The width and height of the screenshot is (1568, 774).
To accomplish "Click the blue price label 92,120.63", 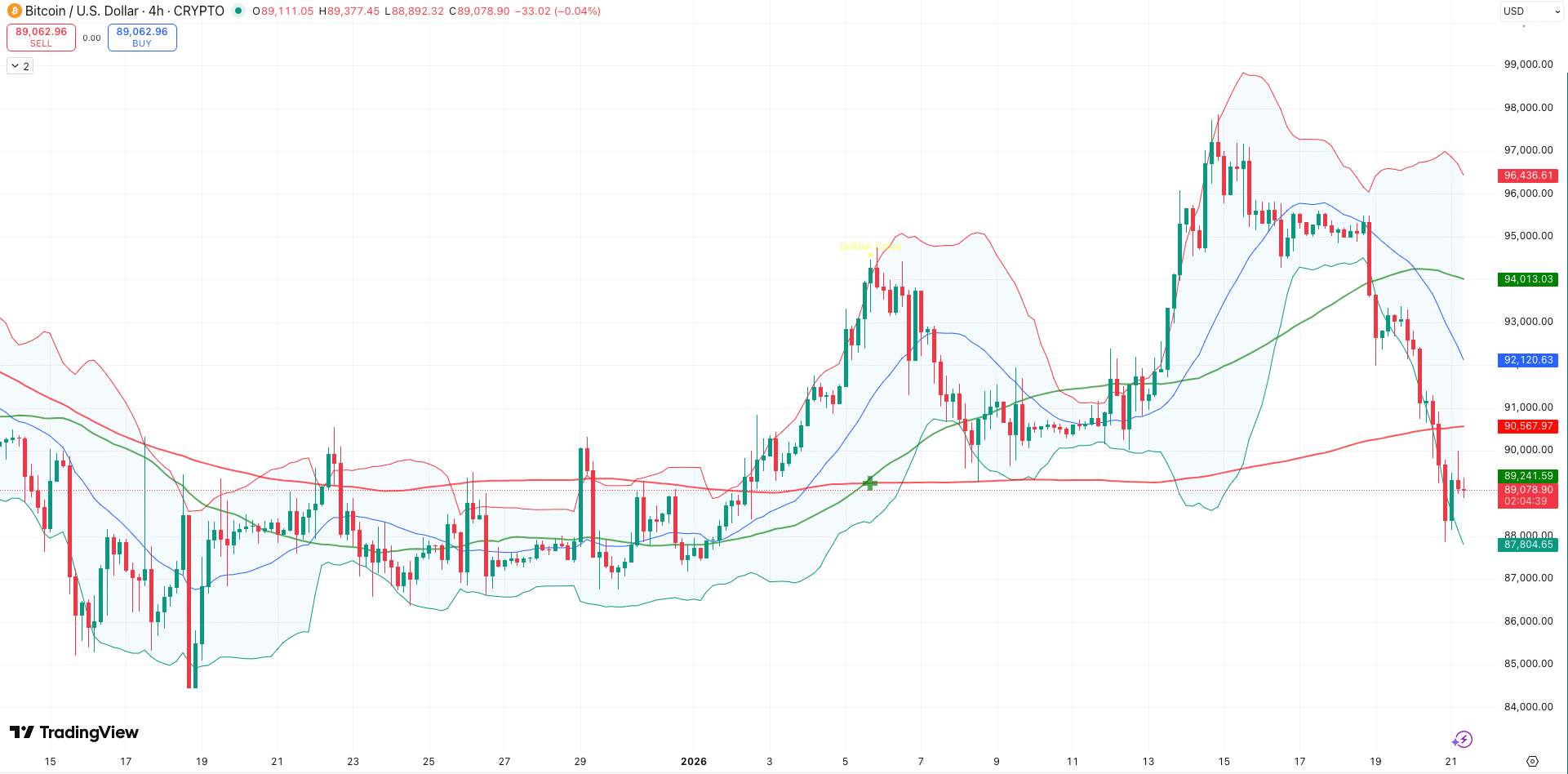I will [x=1527, y=360].
